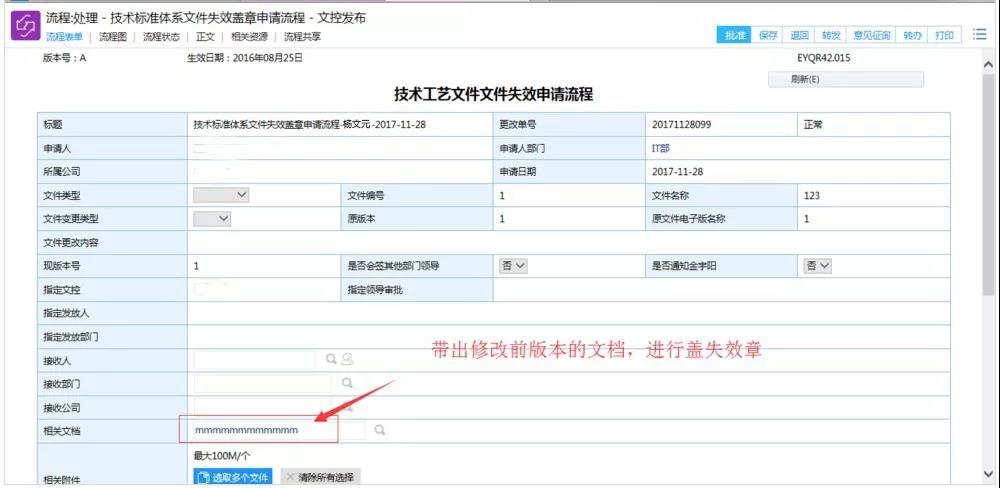Screen dimensions: 1000x488
Task: Click the vertical scrollbar thumb
Action: 989,185
